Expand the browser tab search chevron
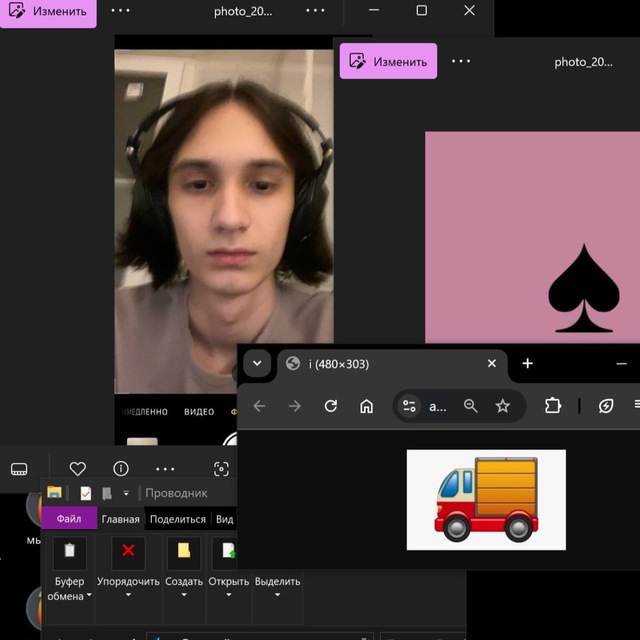Screen dimensions: 640x640 click(x=257, y=363)
